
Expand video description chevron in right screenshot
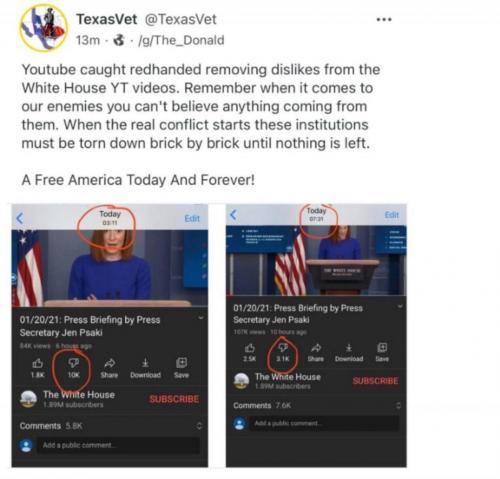[400, 306]
